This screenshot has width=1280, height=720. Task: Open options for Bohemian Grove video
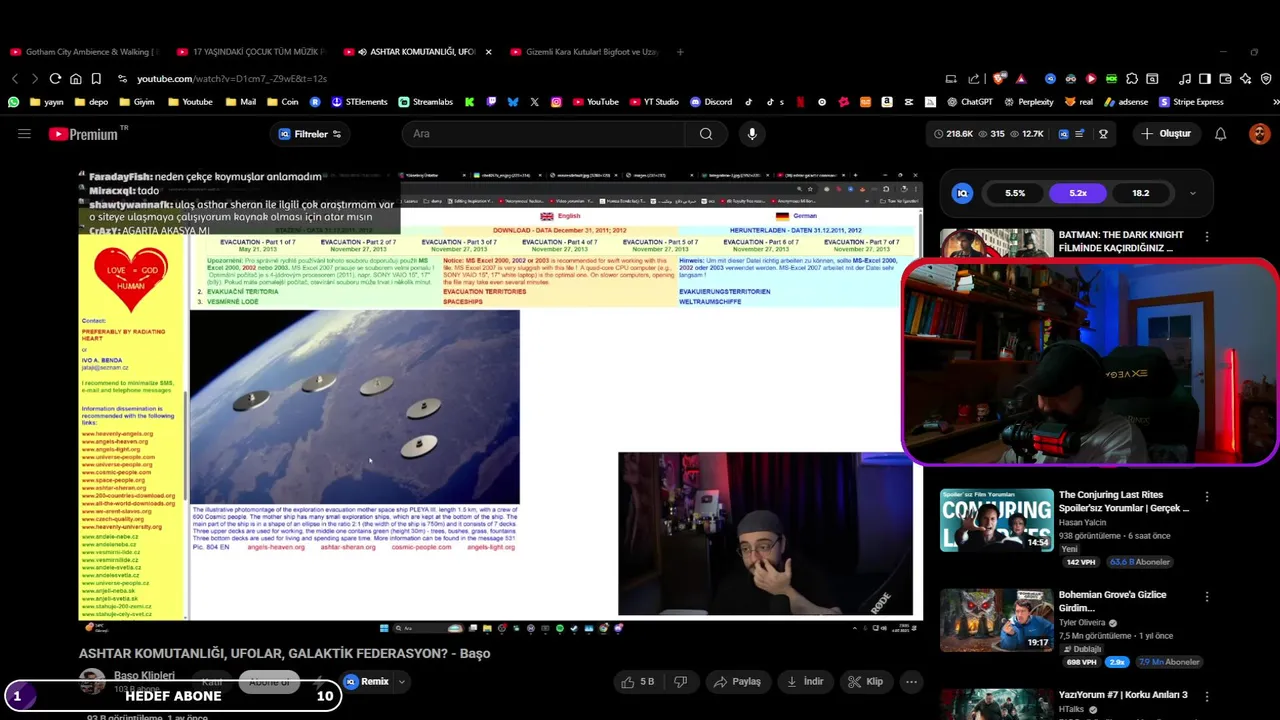1207,597
